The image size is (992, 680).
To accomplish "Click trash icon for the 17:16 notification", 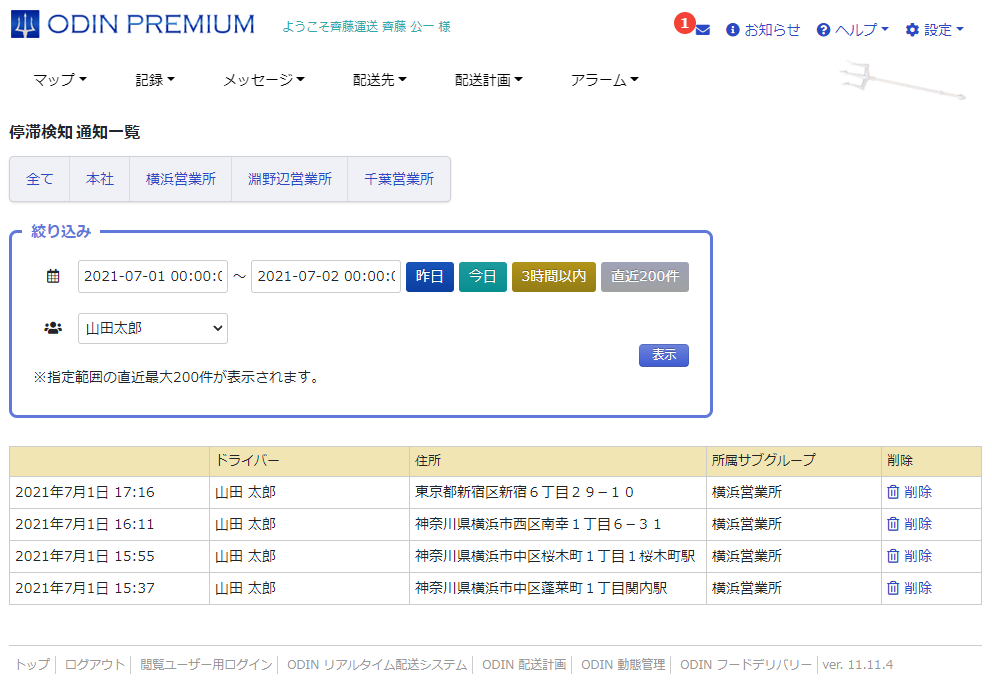I will point(892,492).
